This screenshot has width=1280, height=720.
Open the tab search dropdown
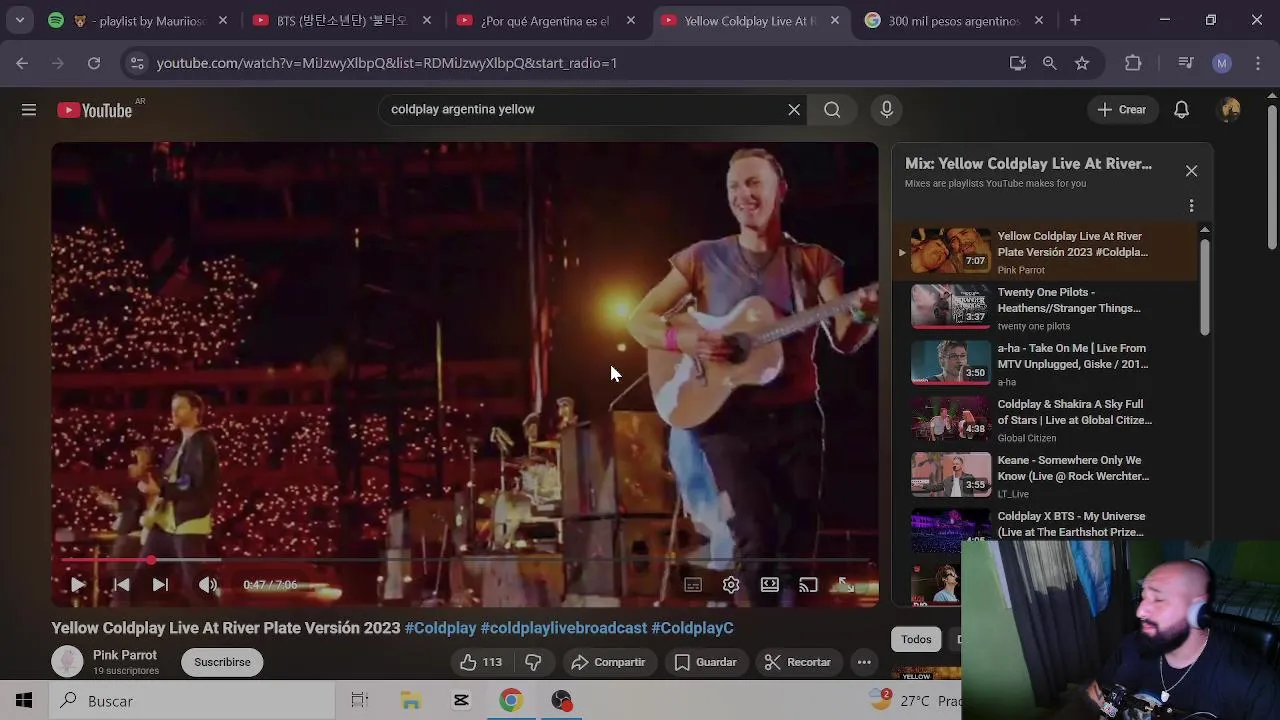20,20
